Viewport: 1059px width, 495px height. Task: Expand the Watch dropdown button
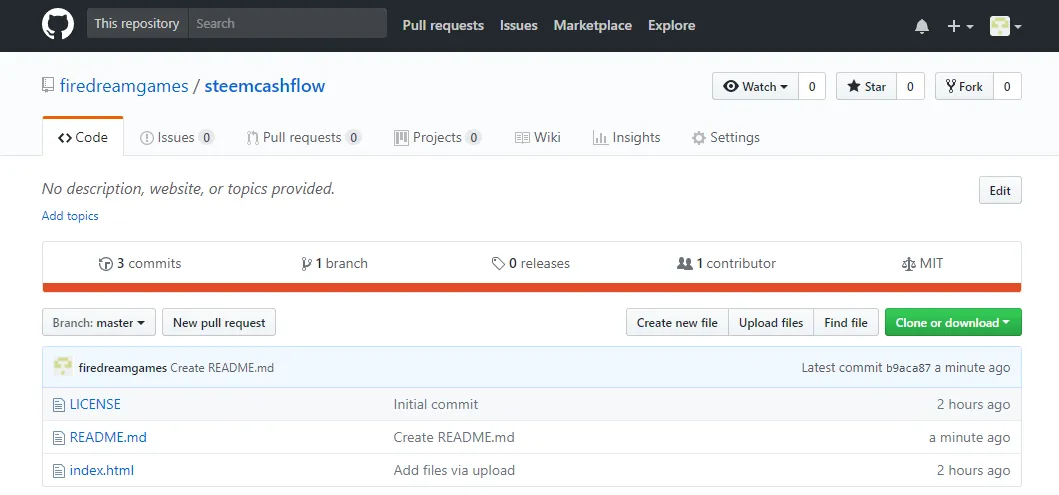tap(755, 86)
